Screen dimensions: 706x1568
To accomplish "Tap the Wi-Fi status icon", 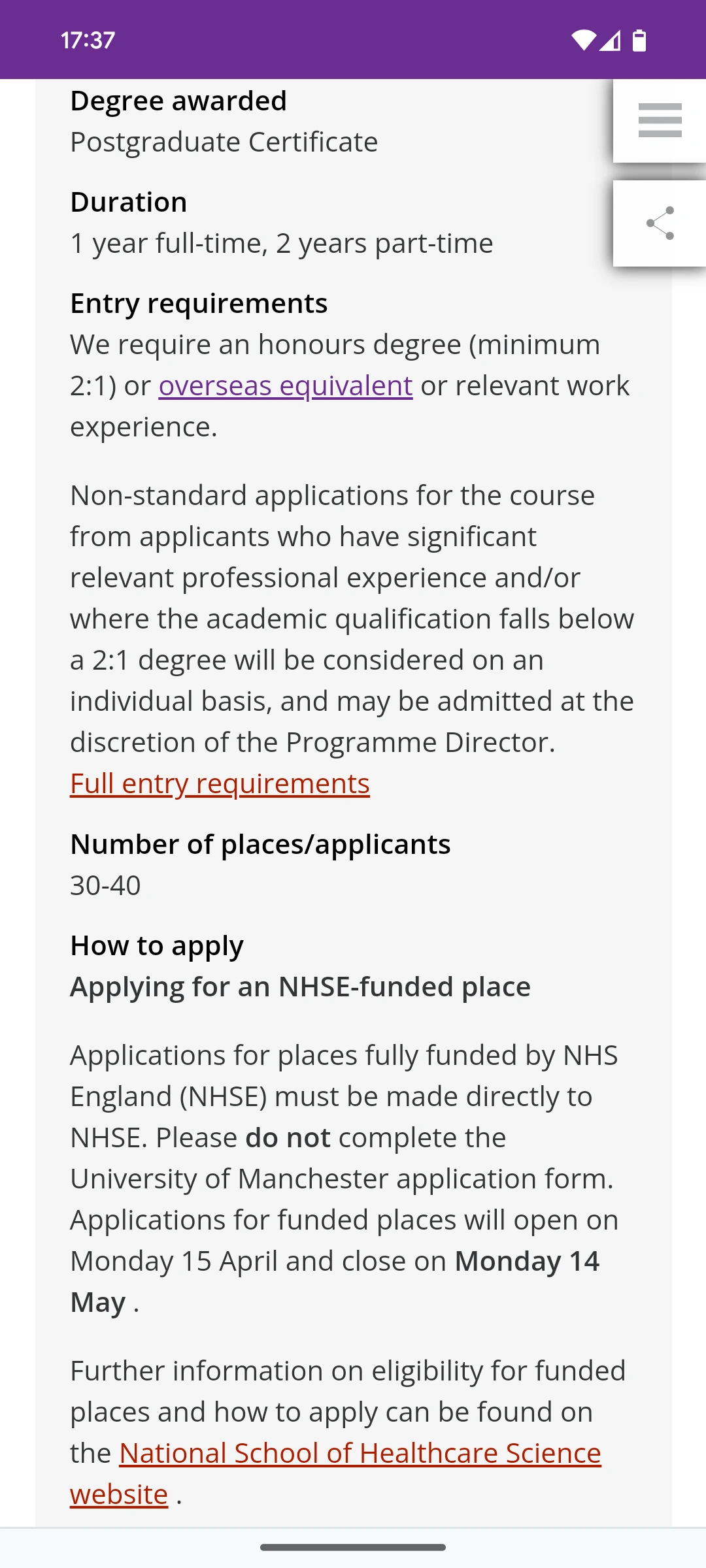I will pos(583,41).
